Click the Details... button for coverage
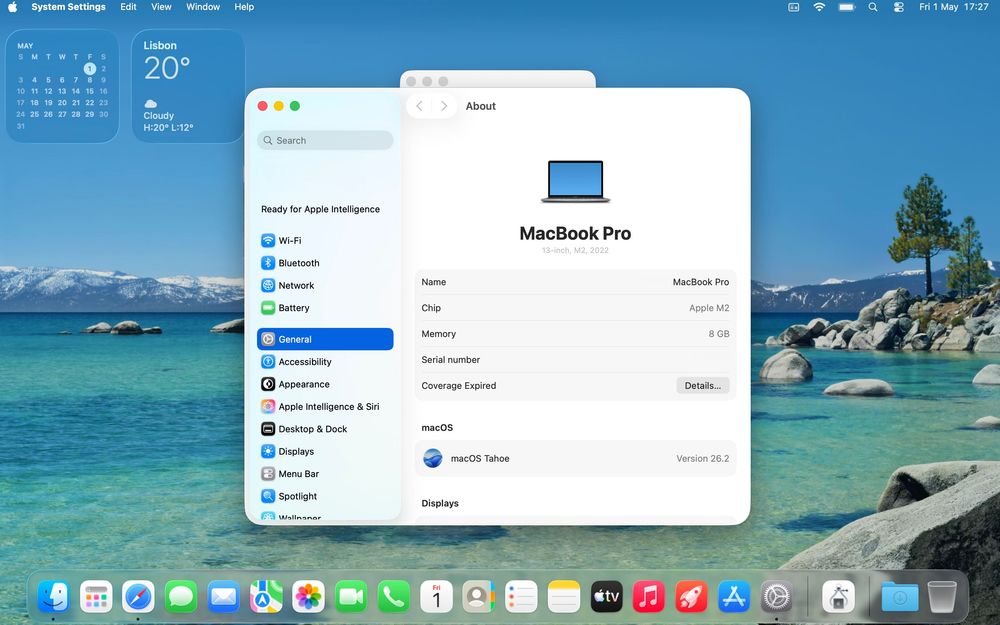The width and height of the screenshot is (1000, 625). click(702, 385)
